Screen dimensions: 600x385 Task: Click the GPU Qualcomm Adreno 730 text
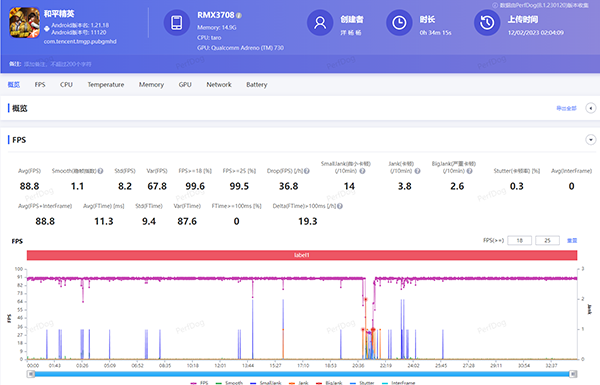coord(240,48)
